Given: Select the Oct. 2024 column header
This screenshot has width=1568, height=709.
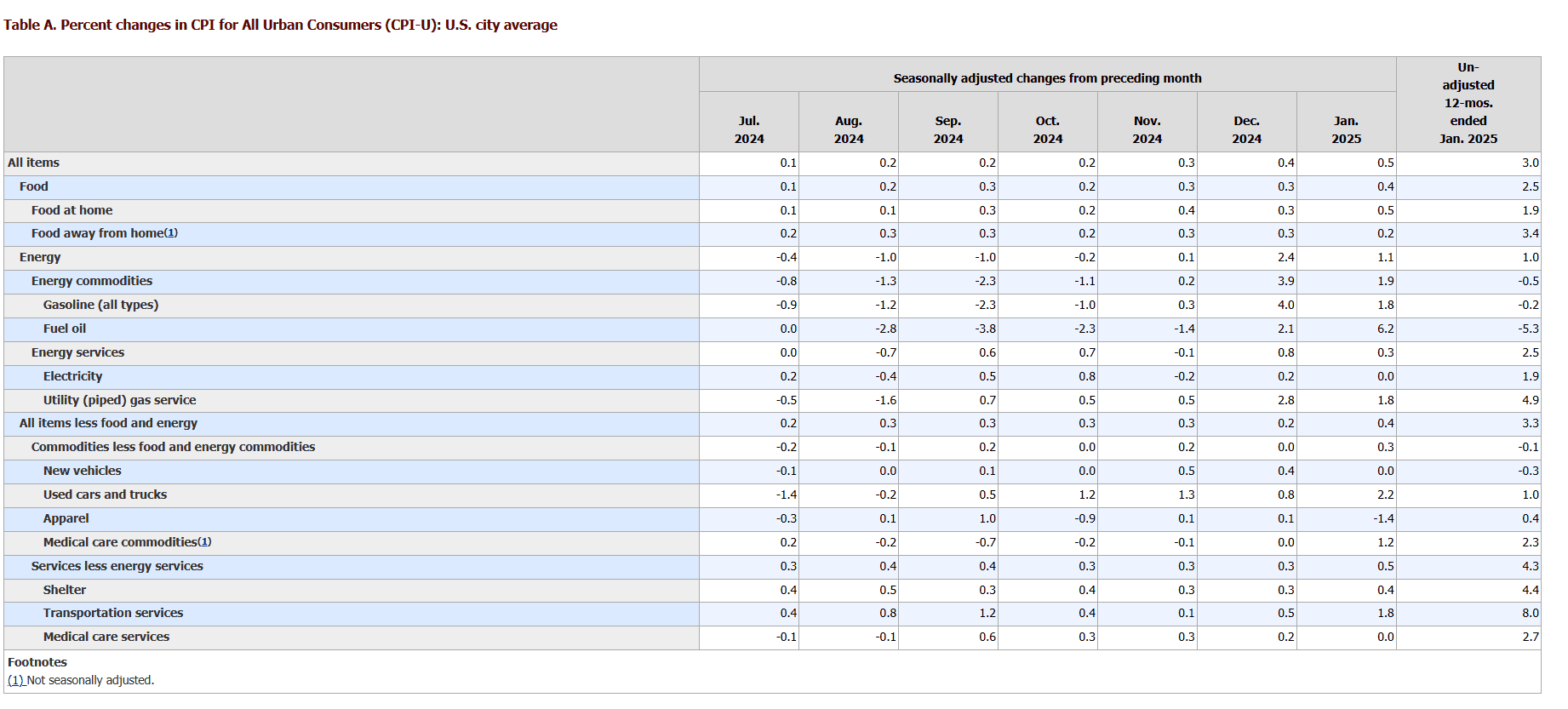Looking at the screenshot, I should [x=1047, y=129].
